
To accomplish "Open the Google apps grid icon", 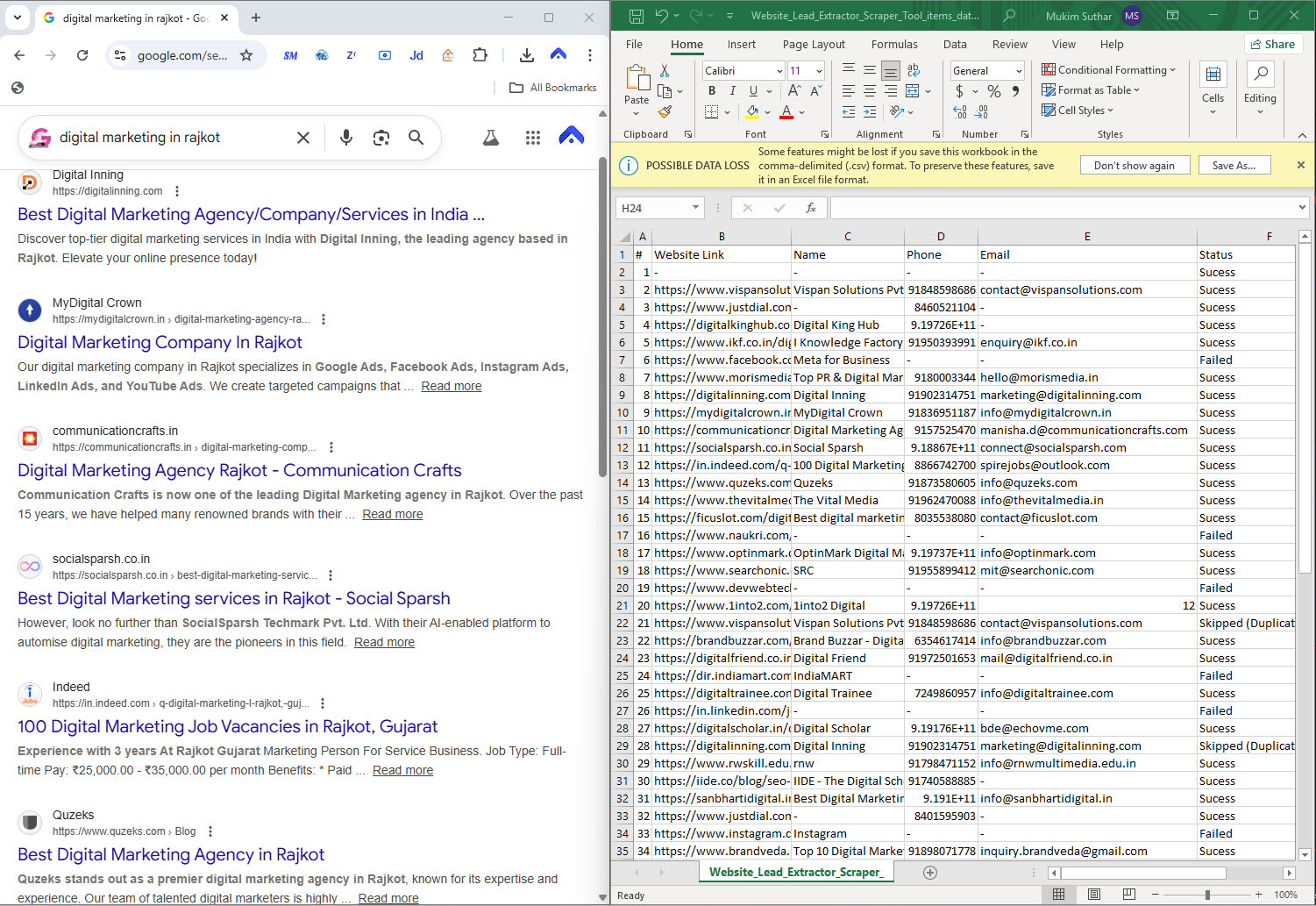I will point(533,138).
